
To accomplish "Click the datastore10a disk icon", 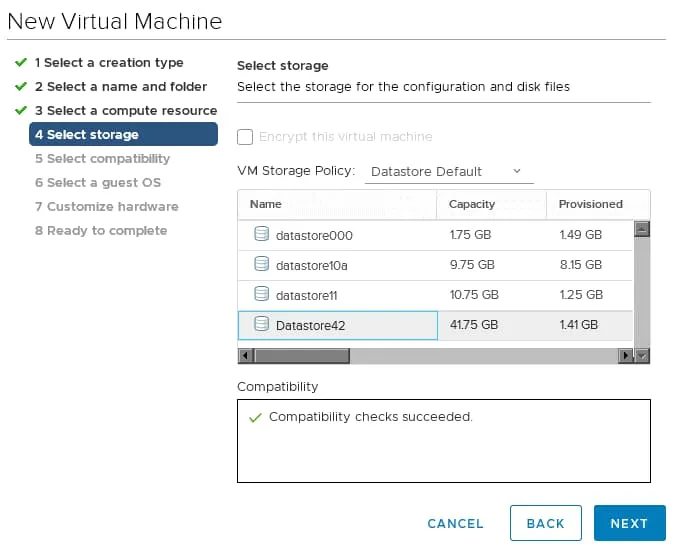I will point(262,265).
